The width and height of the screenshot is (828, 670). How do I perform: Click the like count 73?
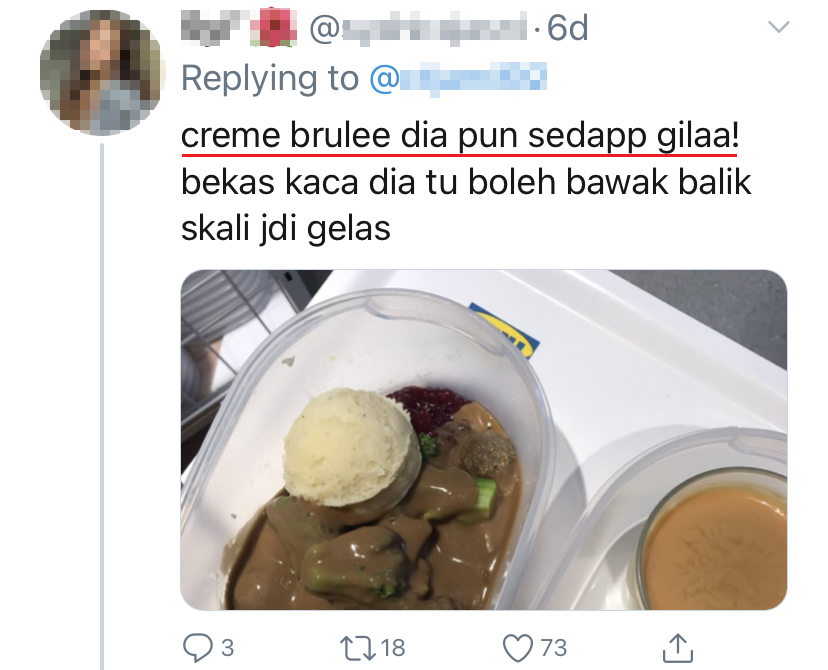tap(553, 648)
